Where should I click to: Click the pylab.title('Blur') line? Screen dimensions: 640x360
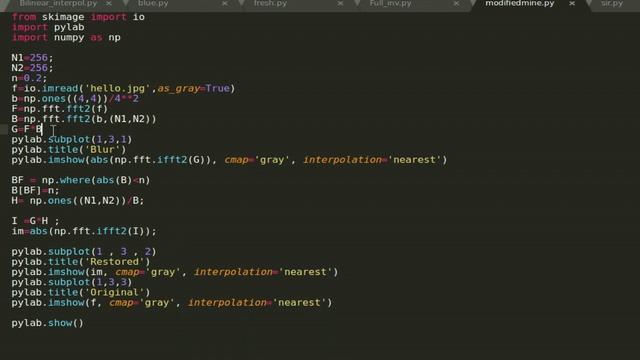[x=69, y=150]
